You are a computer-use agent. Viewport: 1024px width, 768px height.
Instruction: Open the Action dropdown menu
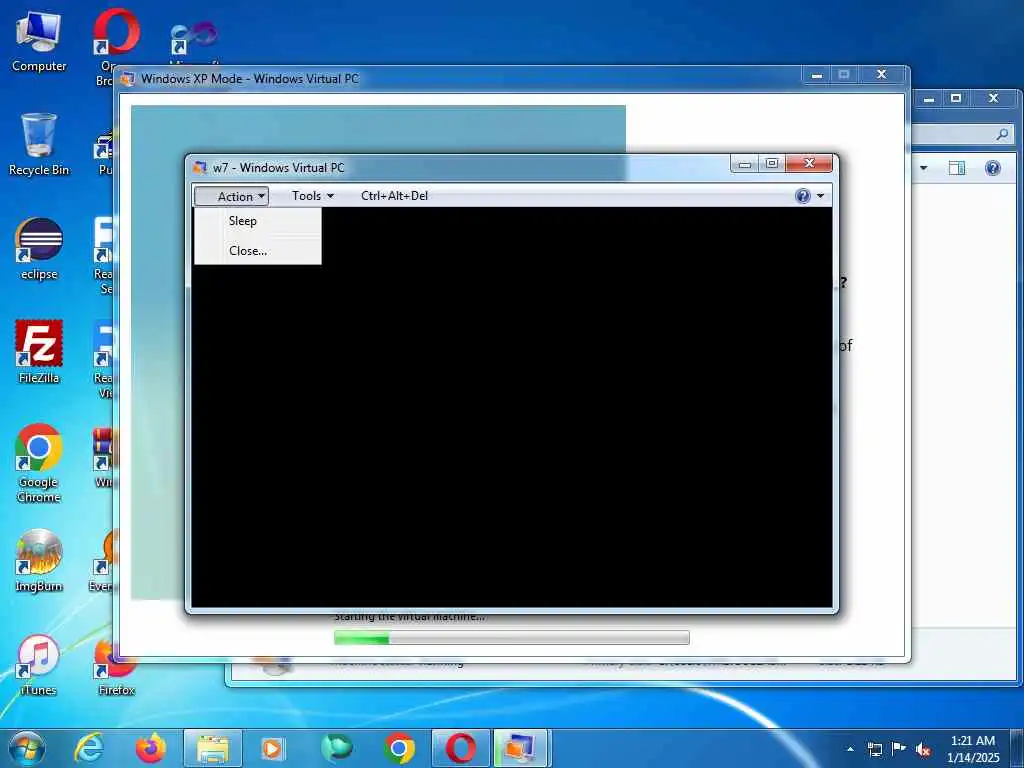click(231, 196)
